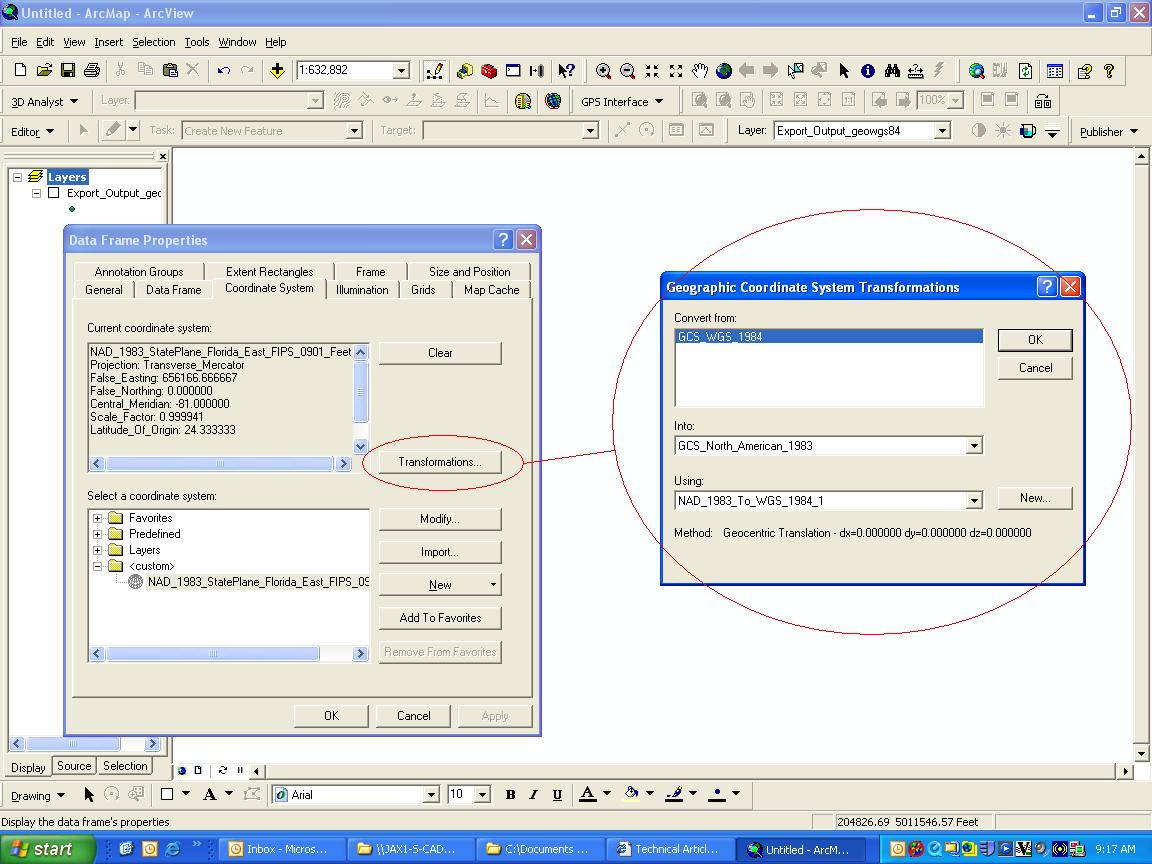Open a map document with Open icon
The height and width of the screenshot is (864, 1152).
tap(44, 71)
